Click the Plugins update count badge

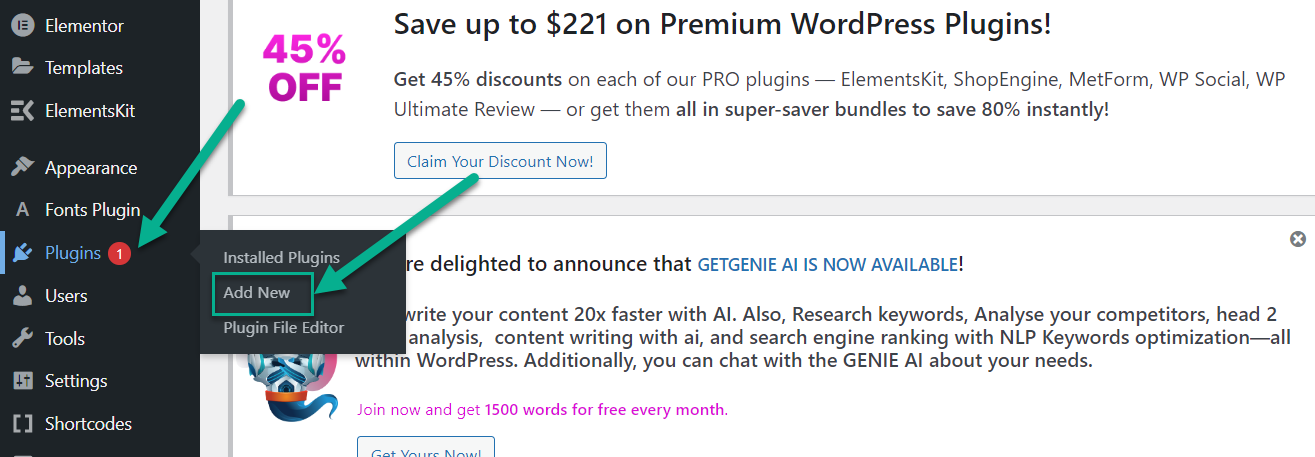(119, 254)
